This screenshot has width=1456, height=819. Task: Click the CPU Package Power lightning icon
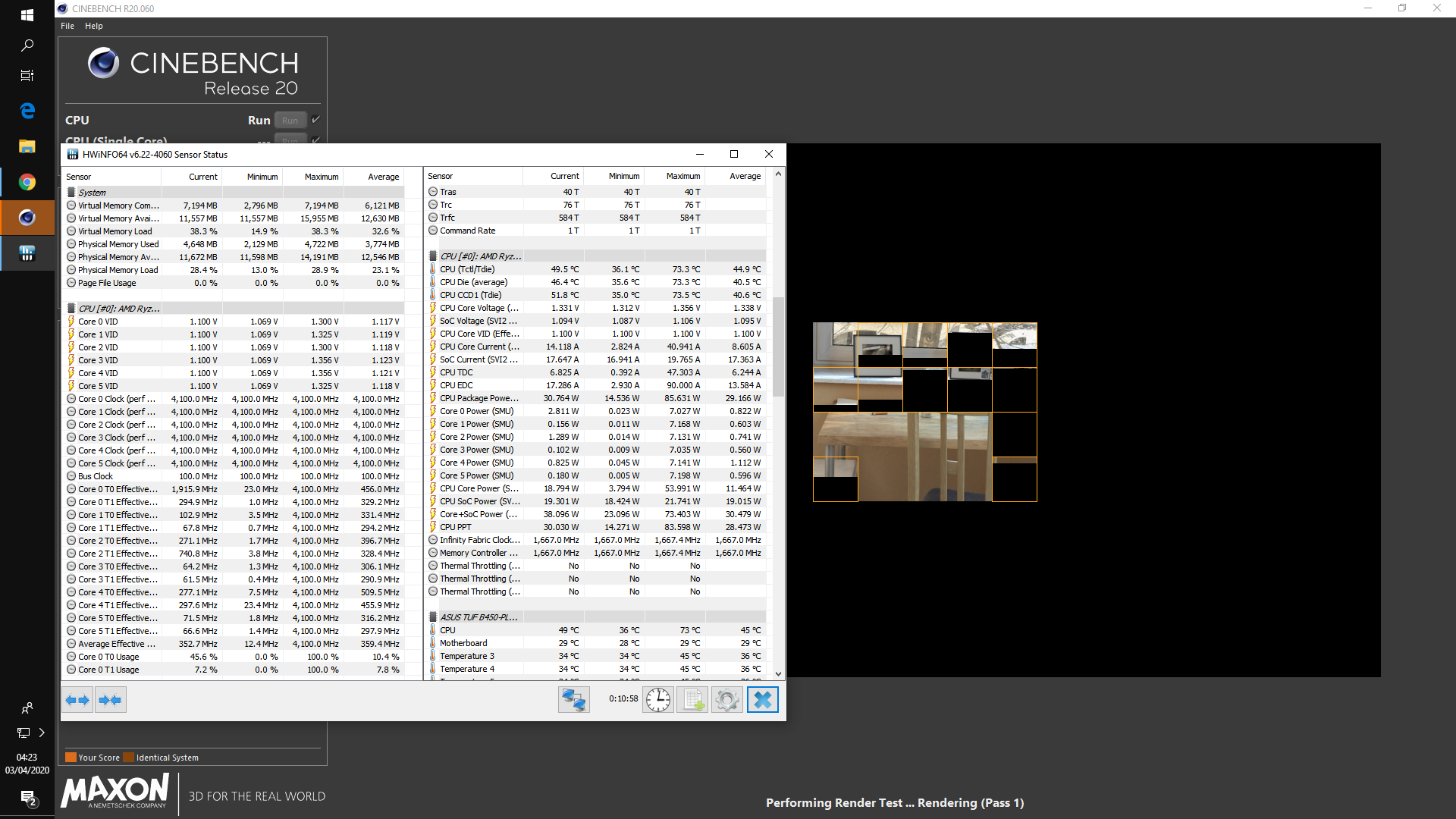point(433,398)
